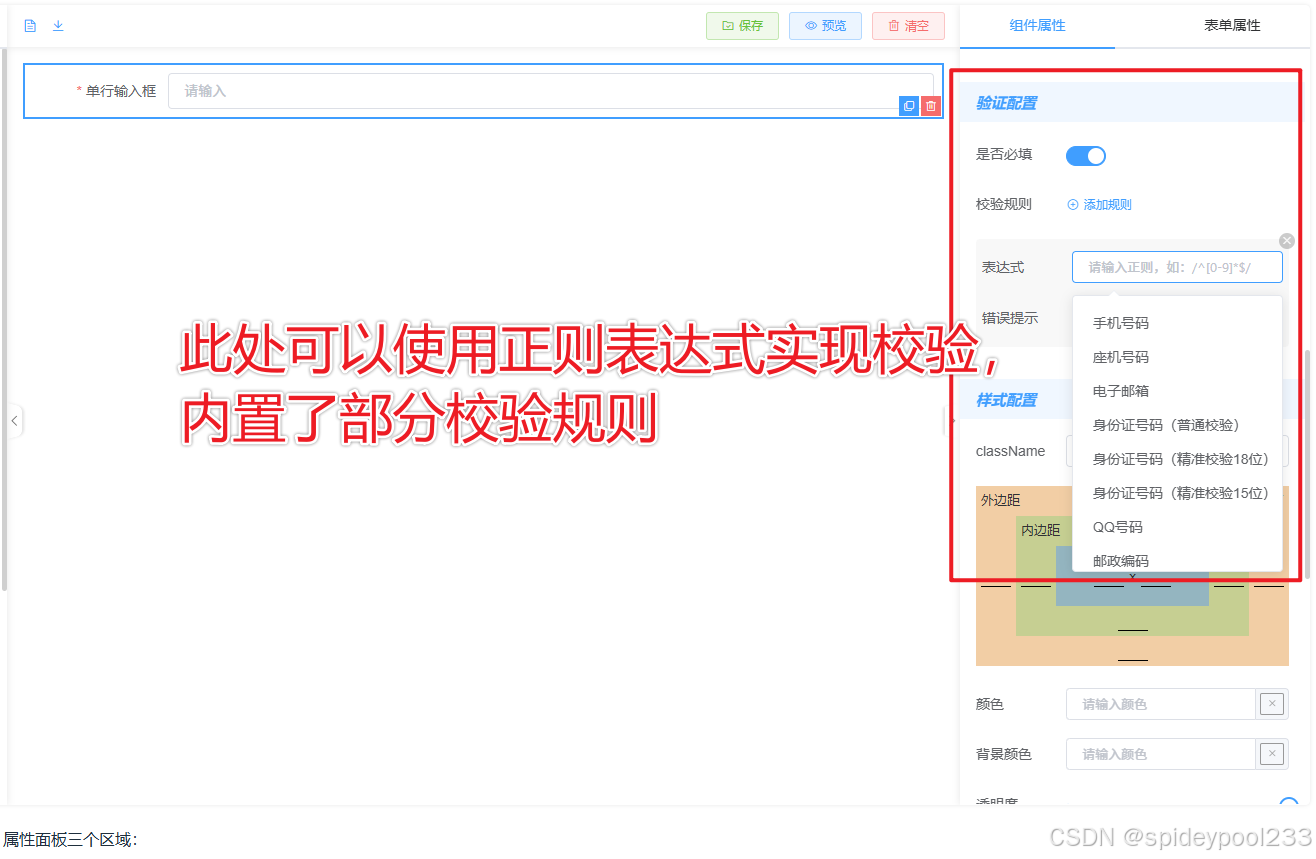Select 电子邮箱 from rule dropdown
The width and height of the screenshot is (1316, 859).
pyautogui.click(x=1177, y=391)
